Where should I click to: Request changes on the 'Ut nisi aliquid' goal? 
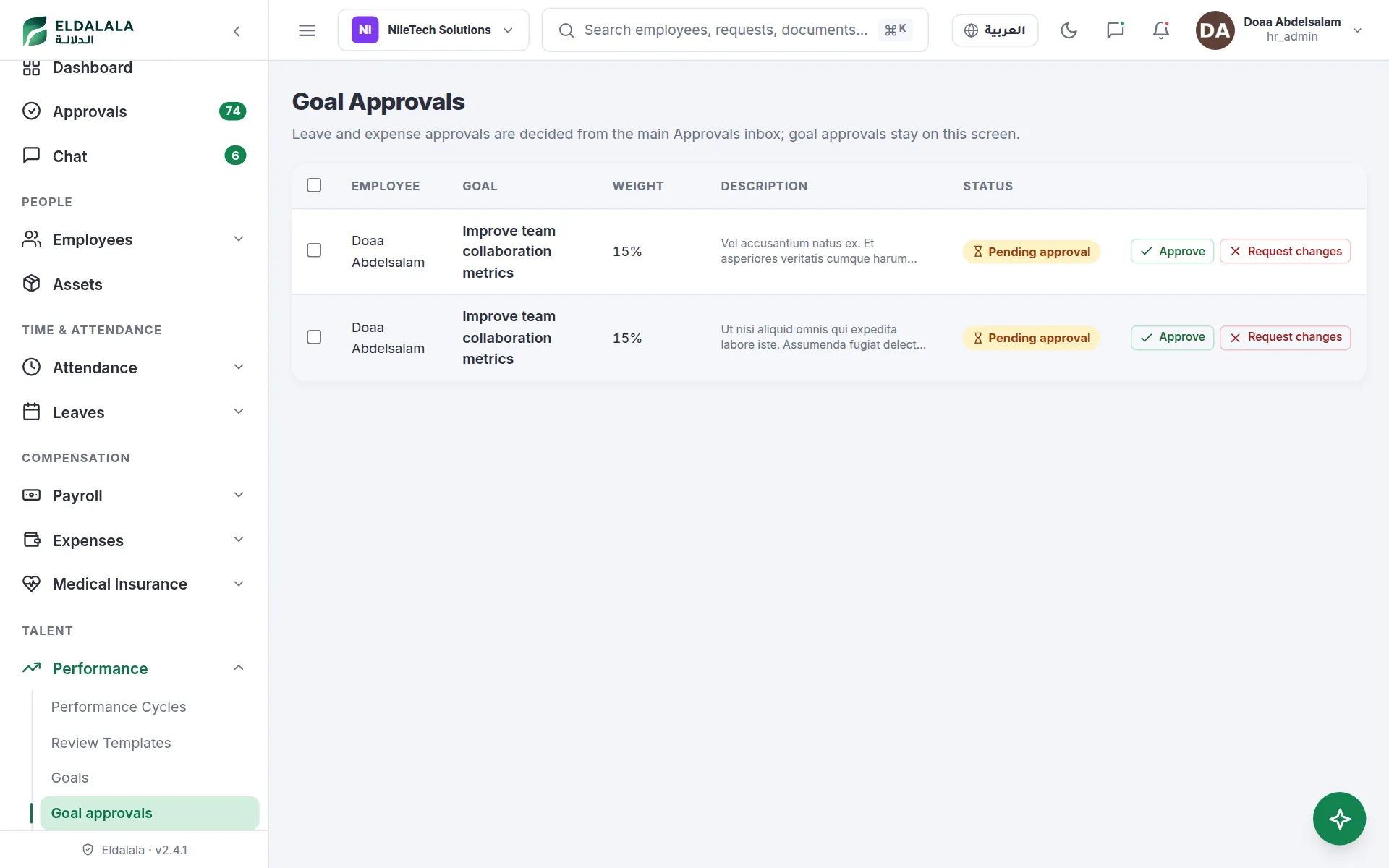point(1285,337)
